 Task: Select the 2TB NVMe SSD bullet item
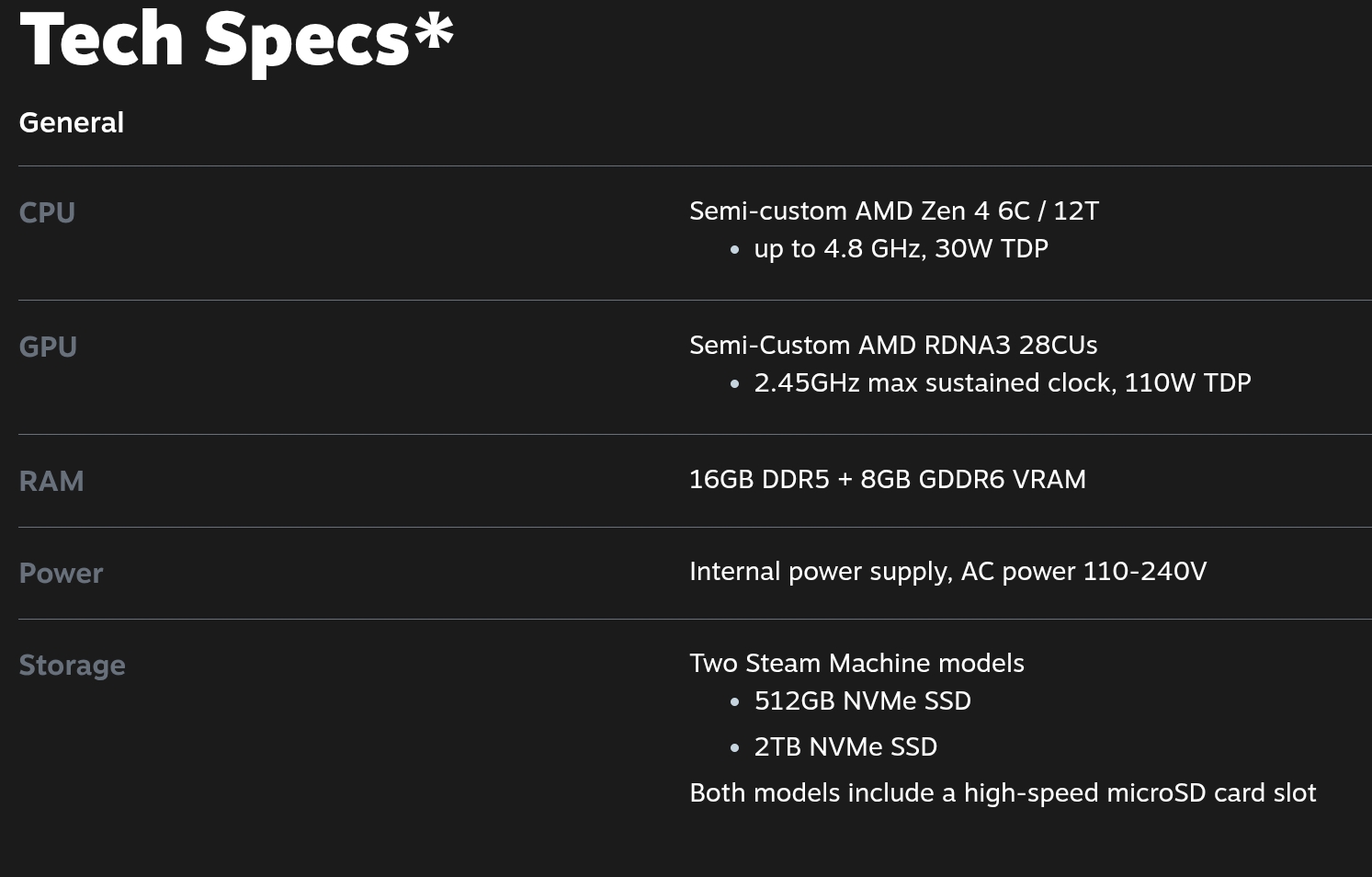(x=845, y=746)
